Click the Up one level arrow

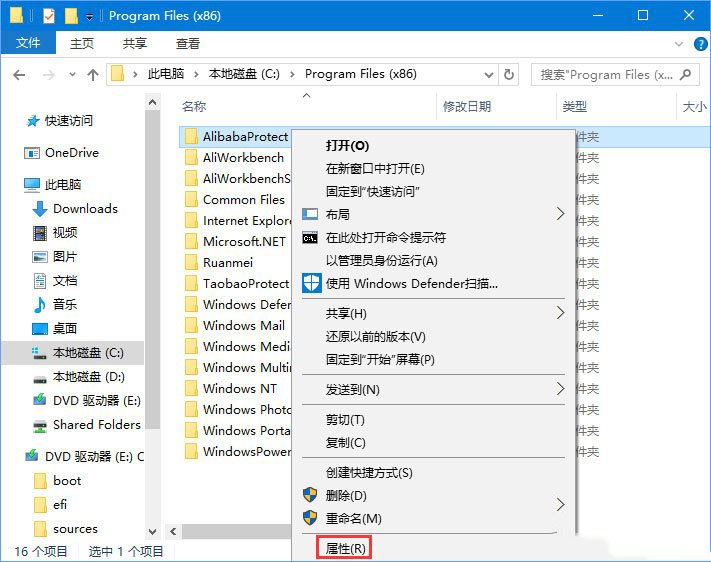point(93,74)
